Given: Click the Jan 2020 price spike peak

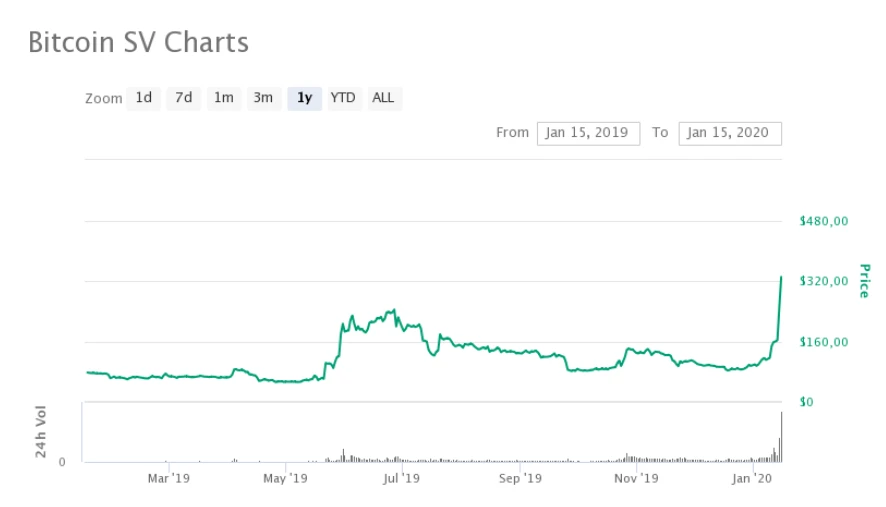Looking at the screenshot, I should point(780,277).
